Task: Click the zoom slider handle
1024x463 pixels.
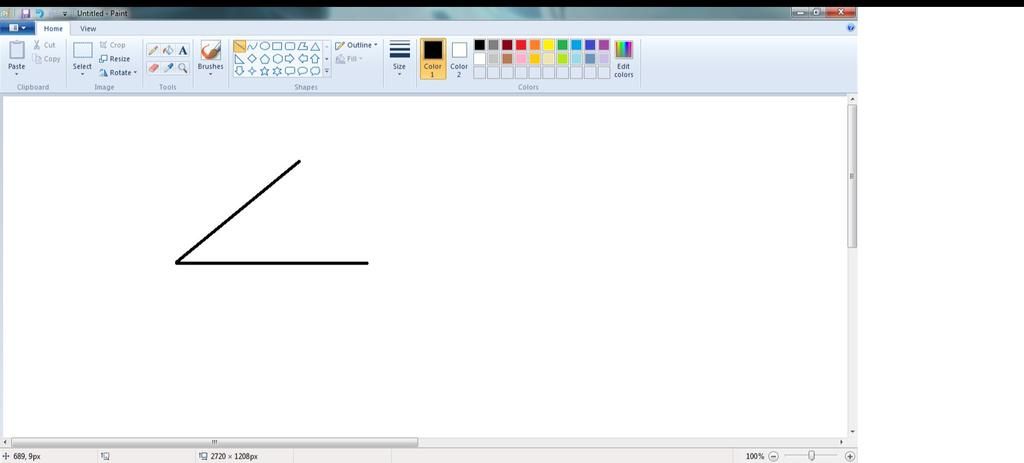Action: click(x=811, y=456)
